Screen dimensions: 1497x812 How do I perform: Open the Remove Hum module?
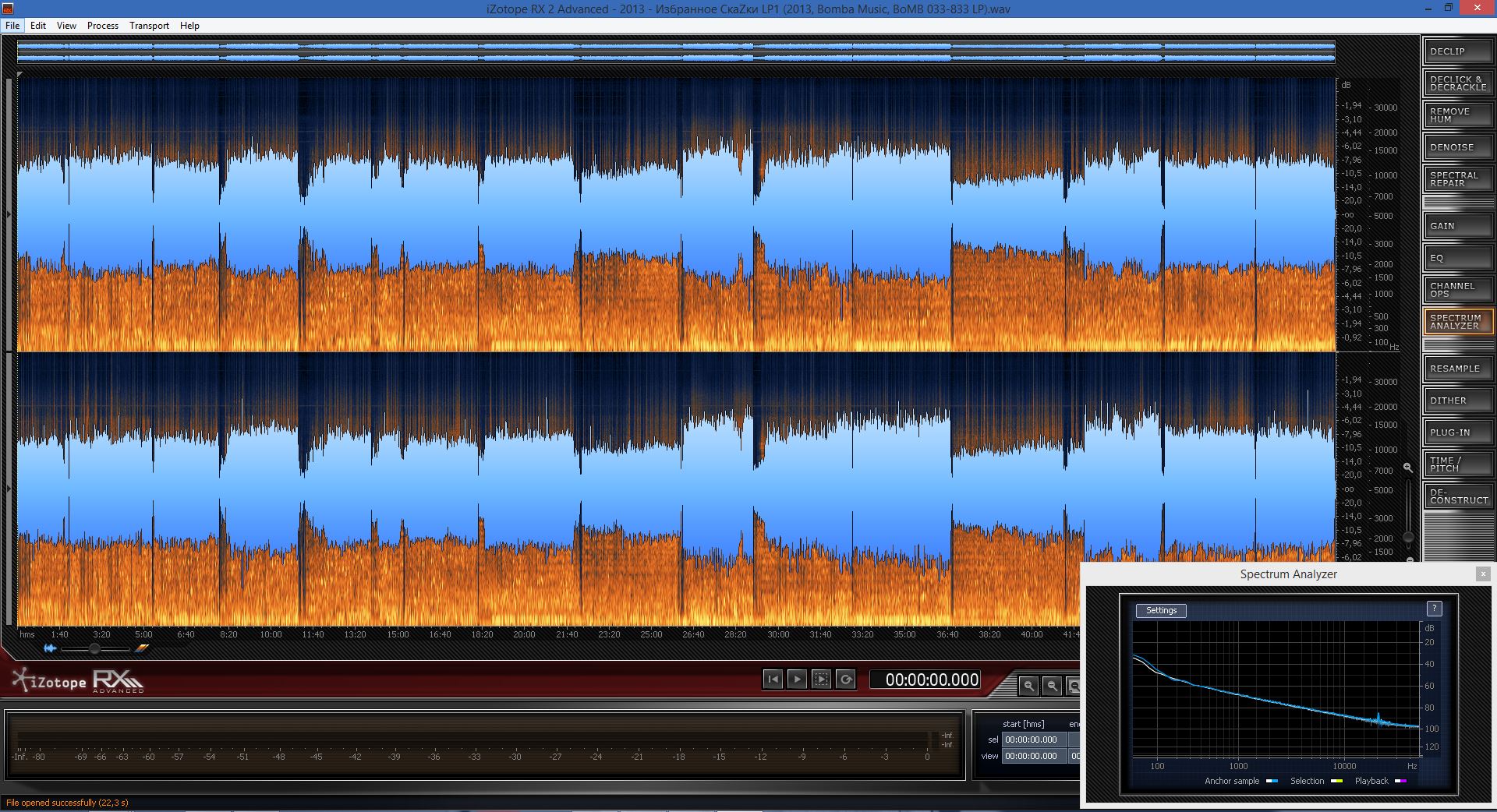(x=1458, y=115)
